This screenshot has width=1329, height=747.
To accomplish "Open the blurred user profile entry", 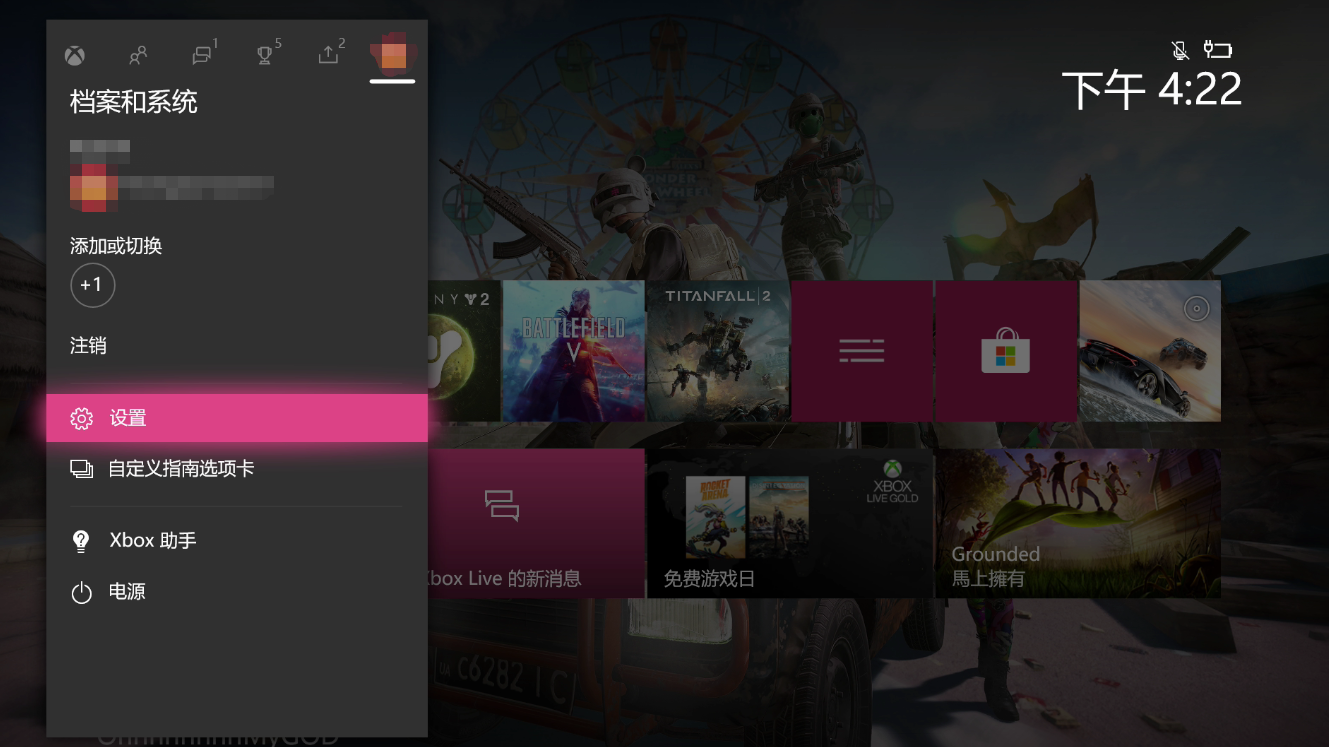I will (172, 178).
